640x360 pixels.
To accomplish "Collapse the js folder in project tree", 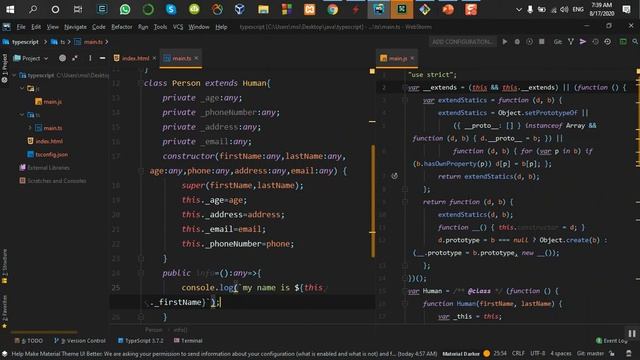I will (x=22, y=88).
